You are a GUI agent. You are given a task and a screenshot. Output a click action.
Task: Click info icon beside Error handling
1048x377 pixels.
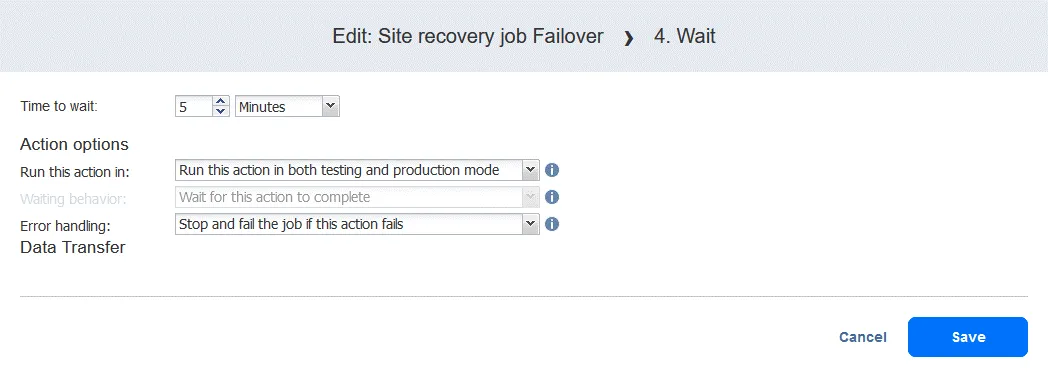point(551,224)
